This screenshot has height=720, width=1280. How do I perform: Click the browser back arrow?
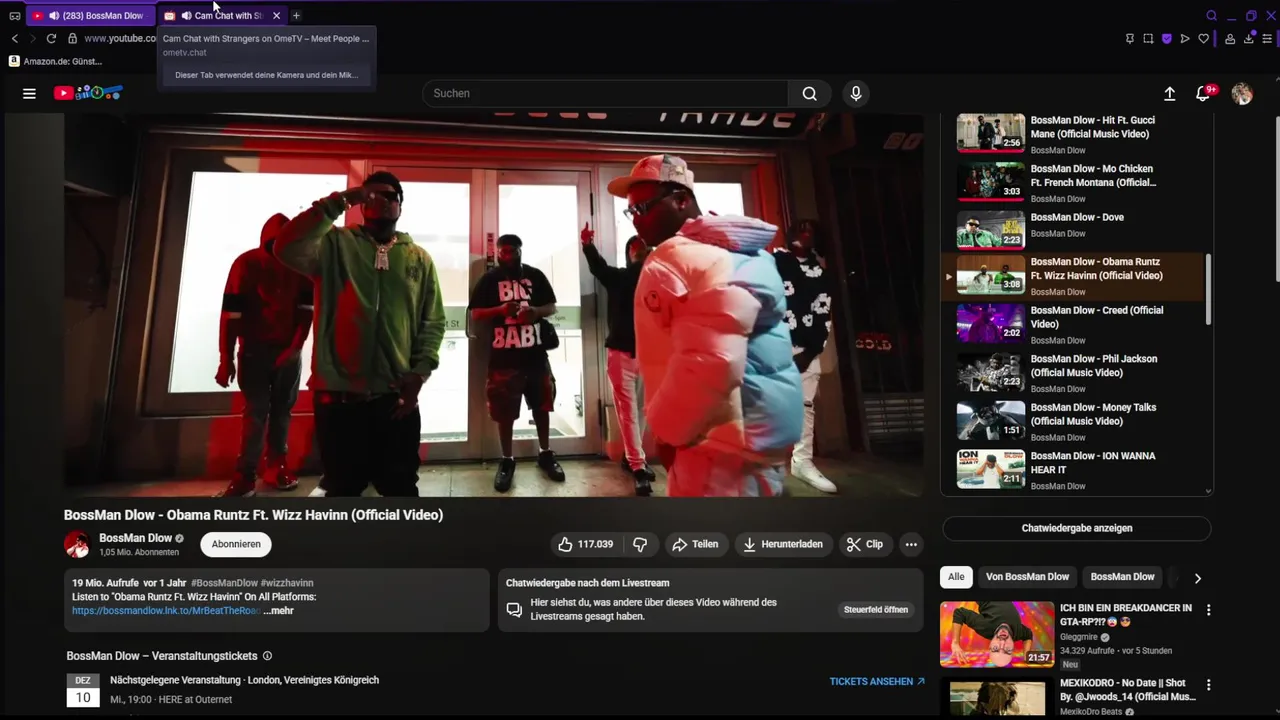coord(14,38)
